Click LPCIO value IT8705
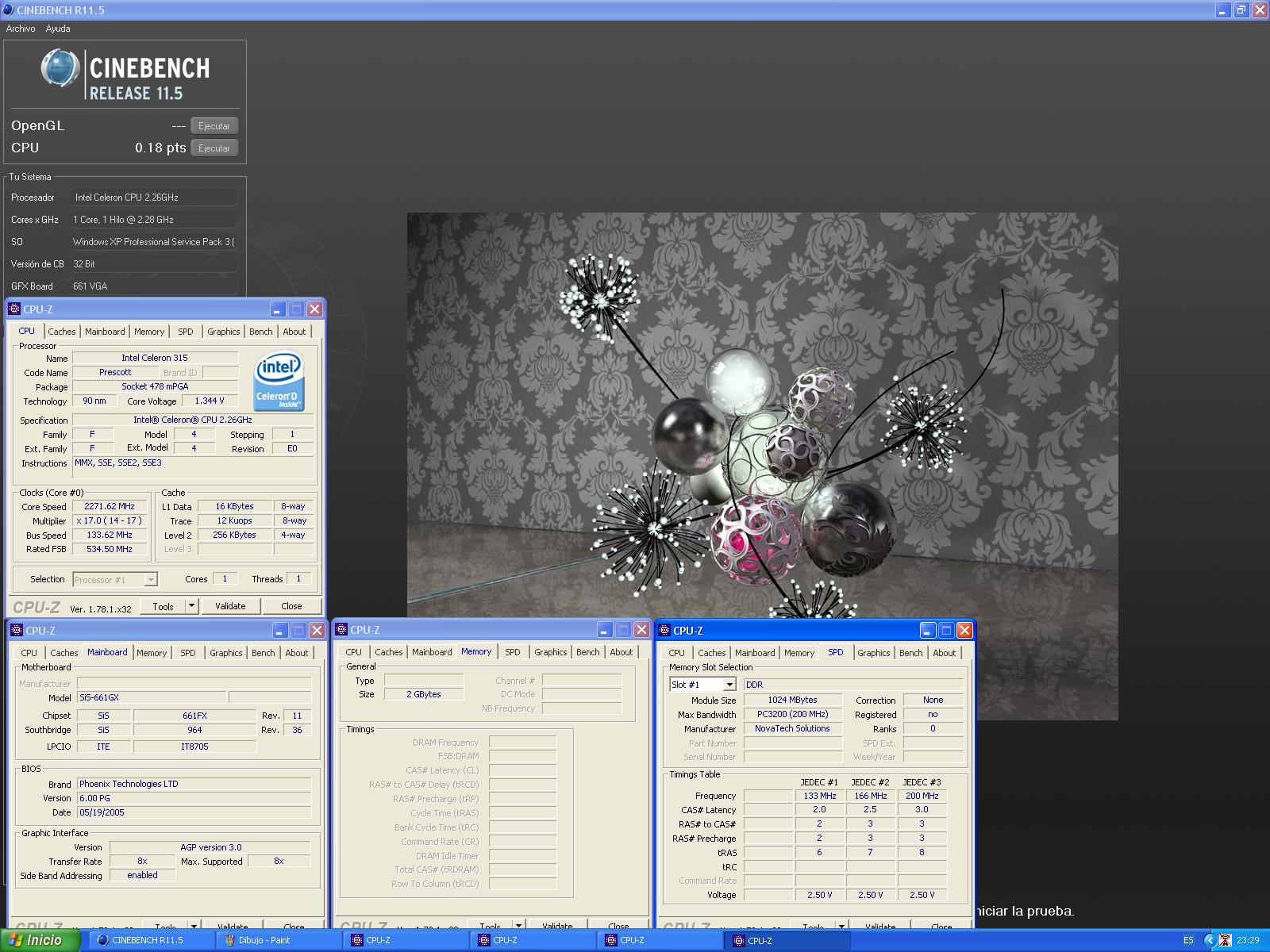This screenshot has width=1270, height=952. (194, 747)
